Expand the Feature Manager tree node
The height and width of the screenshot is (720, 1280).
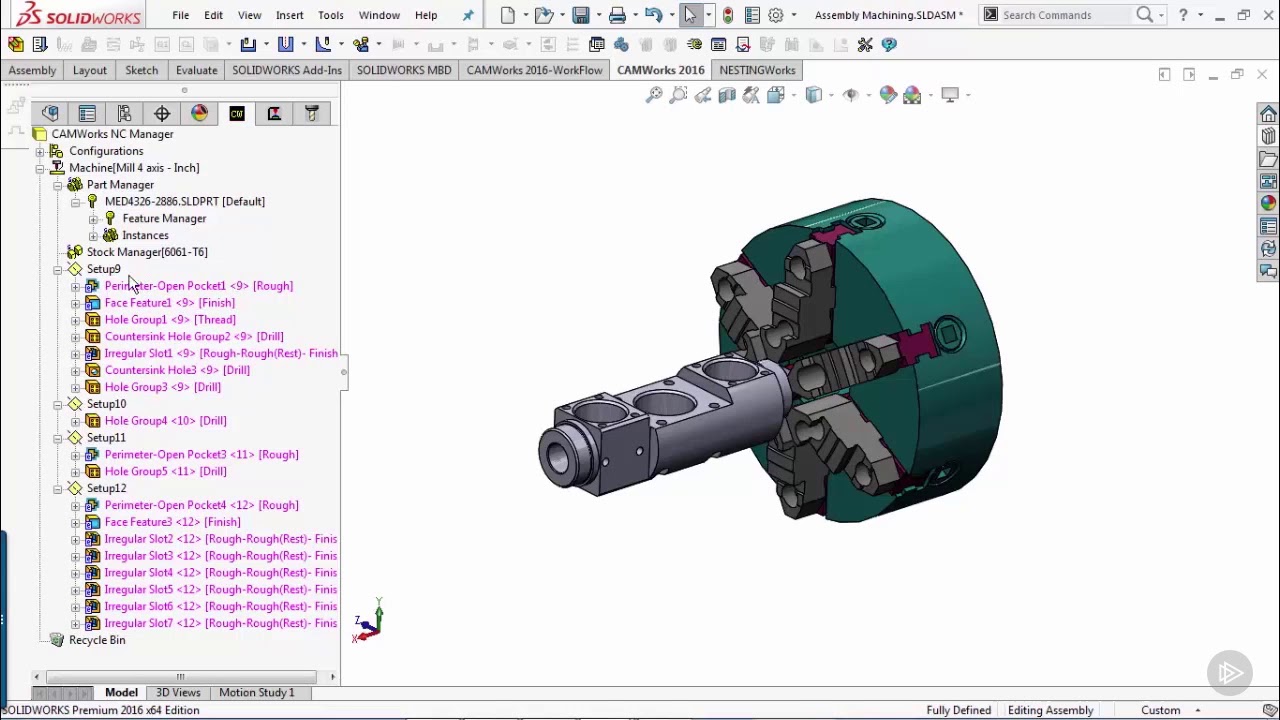(93, 219)
